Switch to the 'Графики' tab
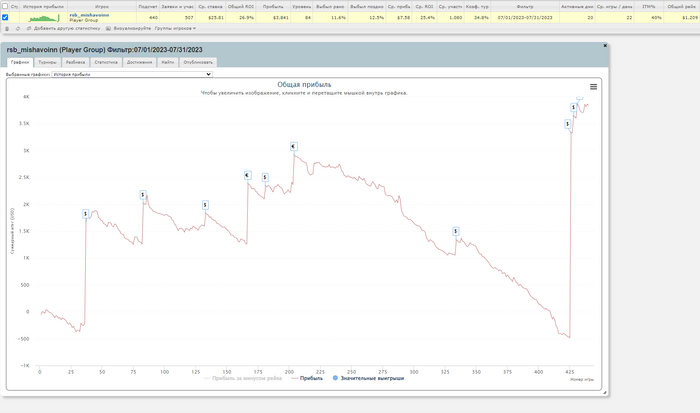This screenshot has height=413, width=700. (20, 62)
